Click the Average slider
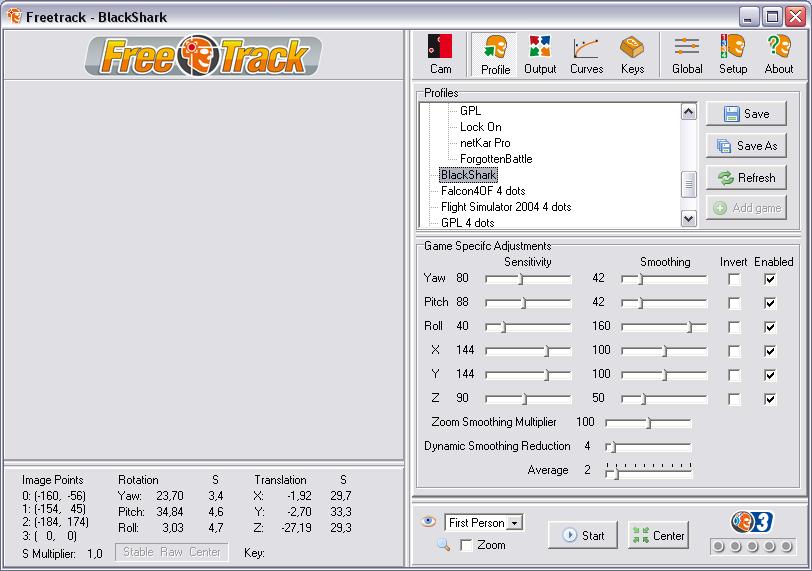The image size is (812, 571). [x=648, y=471]
